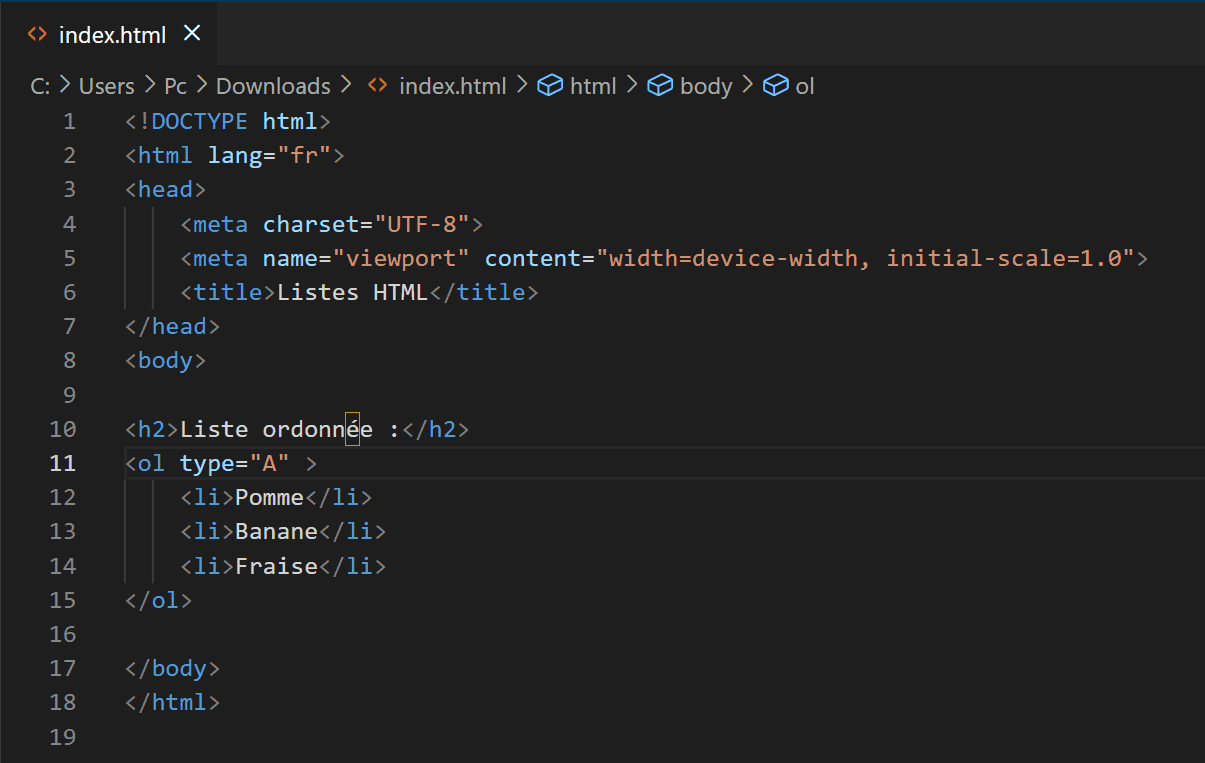
Task: Click the lang attribute on line 2
Action: click(235, 156)
